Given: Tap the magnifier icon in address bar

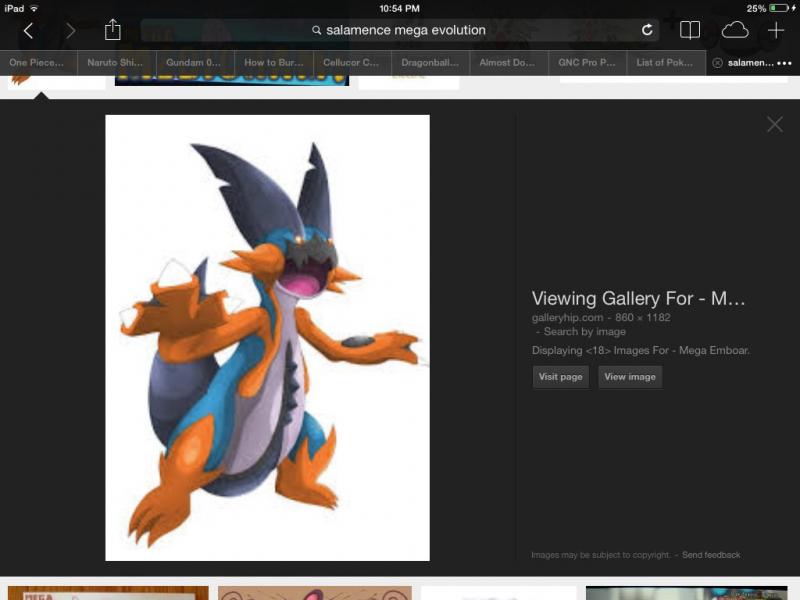Looking at the screenshot, I should (x=317, y=31).
